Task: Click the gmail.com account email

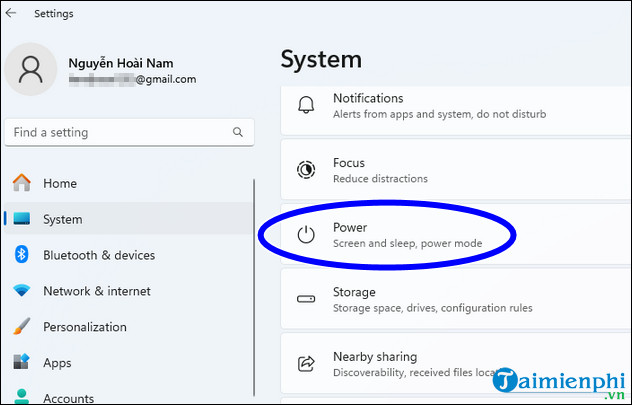Action: coord(132,79)
